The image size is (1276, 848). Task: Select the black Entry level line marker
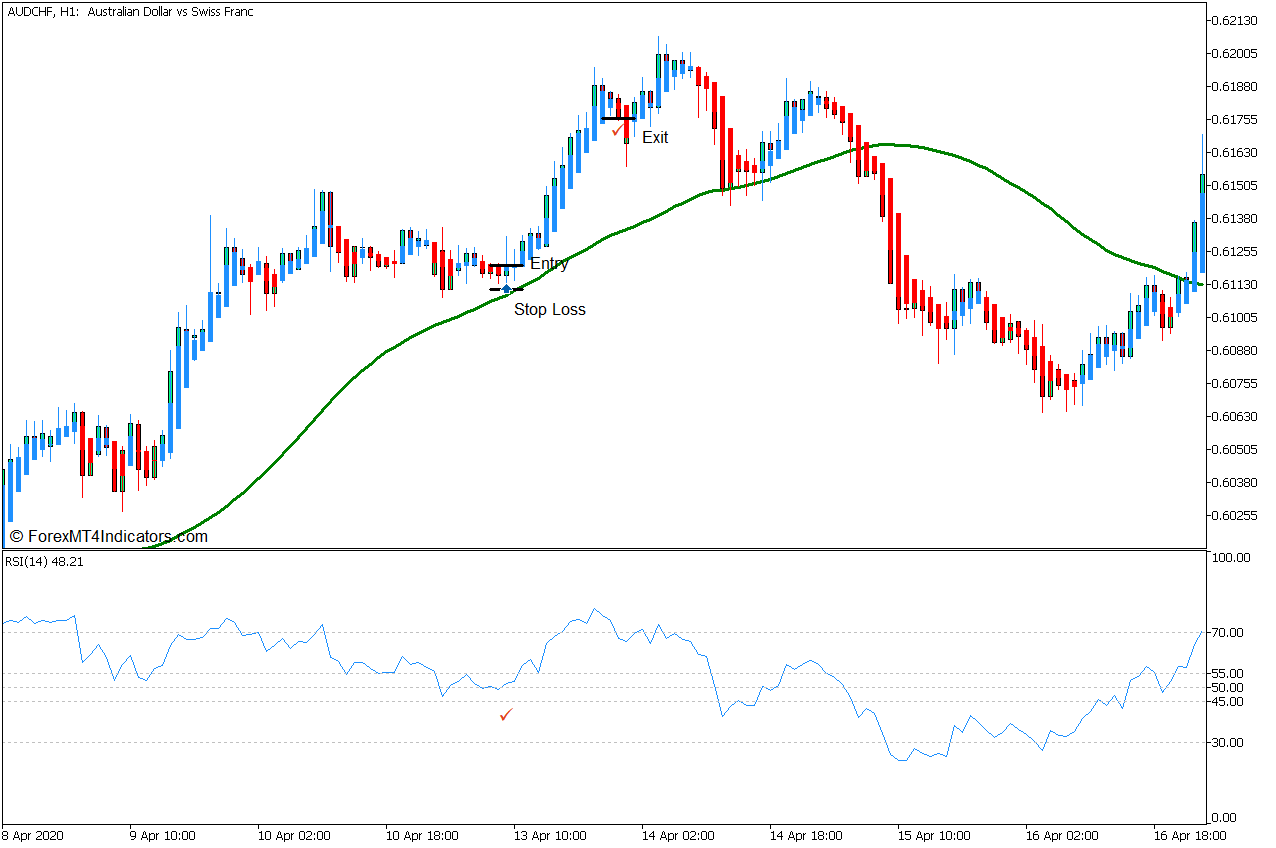coord(506,266)
